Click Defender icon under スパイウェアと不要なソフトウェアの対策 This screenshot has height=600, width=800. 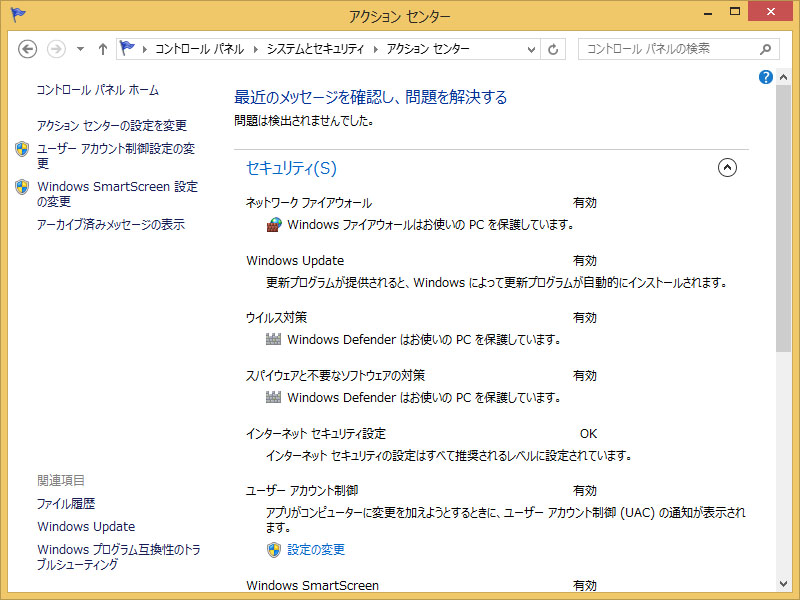tap(273, 397)
